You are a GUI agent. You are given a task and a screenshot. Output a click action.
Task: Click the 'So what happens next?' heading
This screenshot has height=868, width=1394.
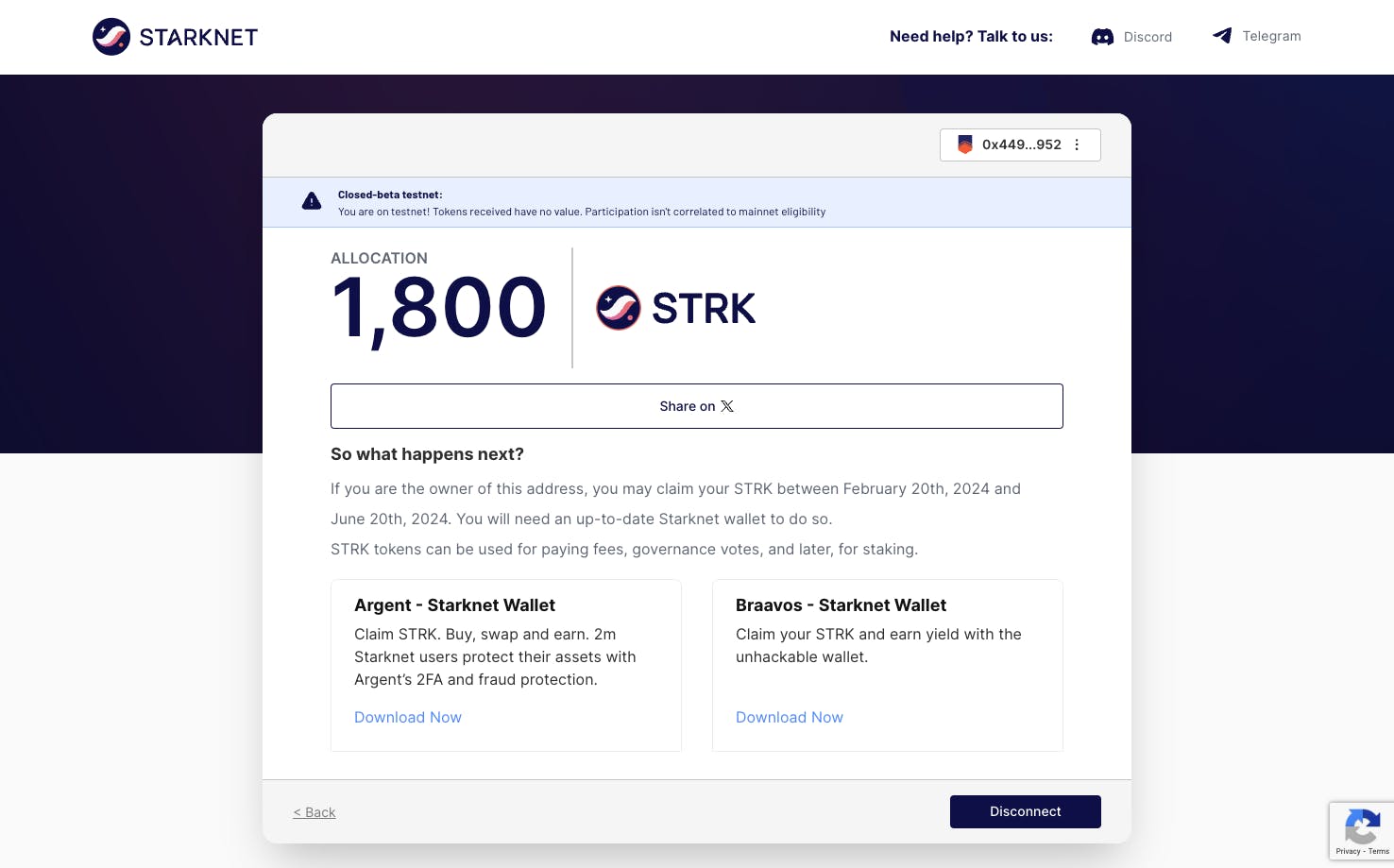click(427, 454)
